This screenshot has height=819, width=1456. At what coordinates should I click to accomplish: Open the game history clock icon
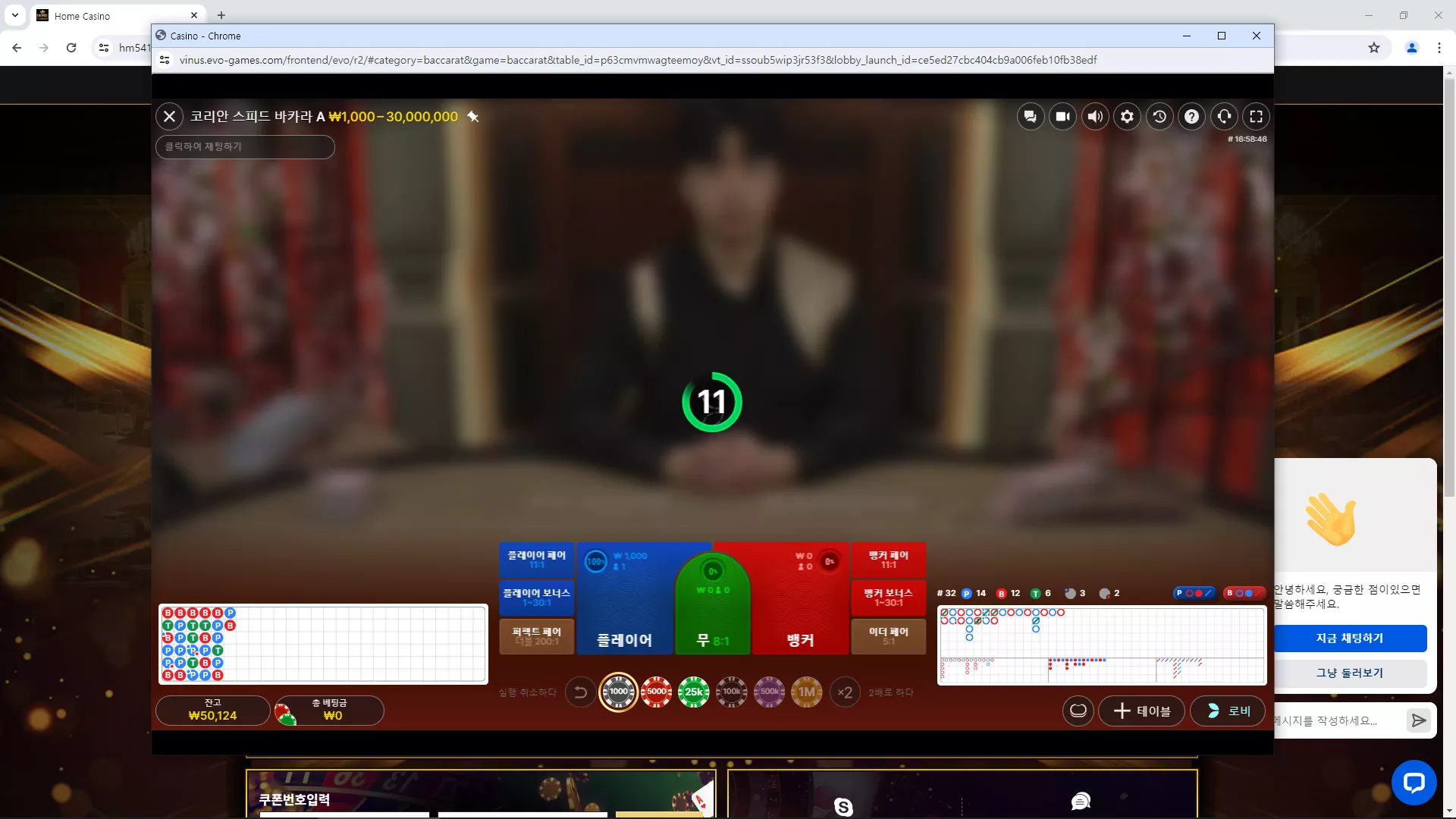(1159, 117)
